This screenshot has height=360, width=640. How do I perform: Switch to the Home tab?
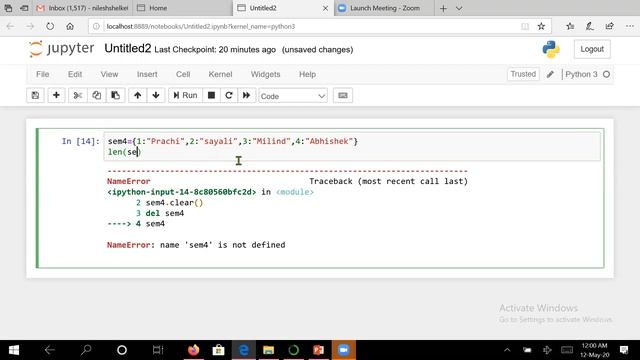click(182, 8)
